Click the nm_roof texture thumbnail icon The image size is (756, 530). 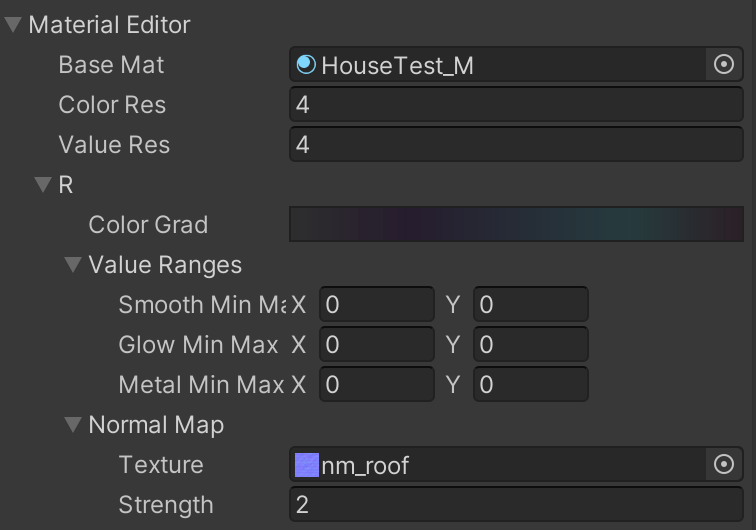coord(307,465)
